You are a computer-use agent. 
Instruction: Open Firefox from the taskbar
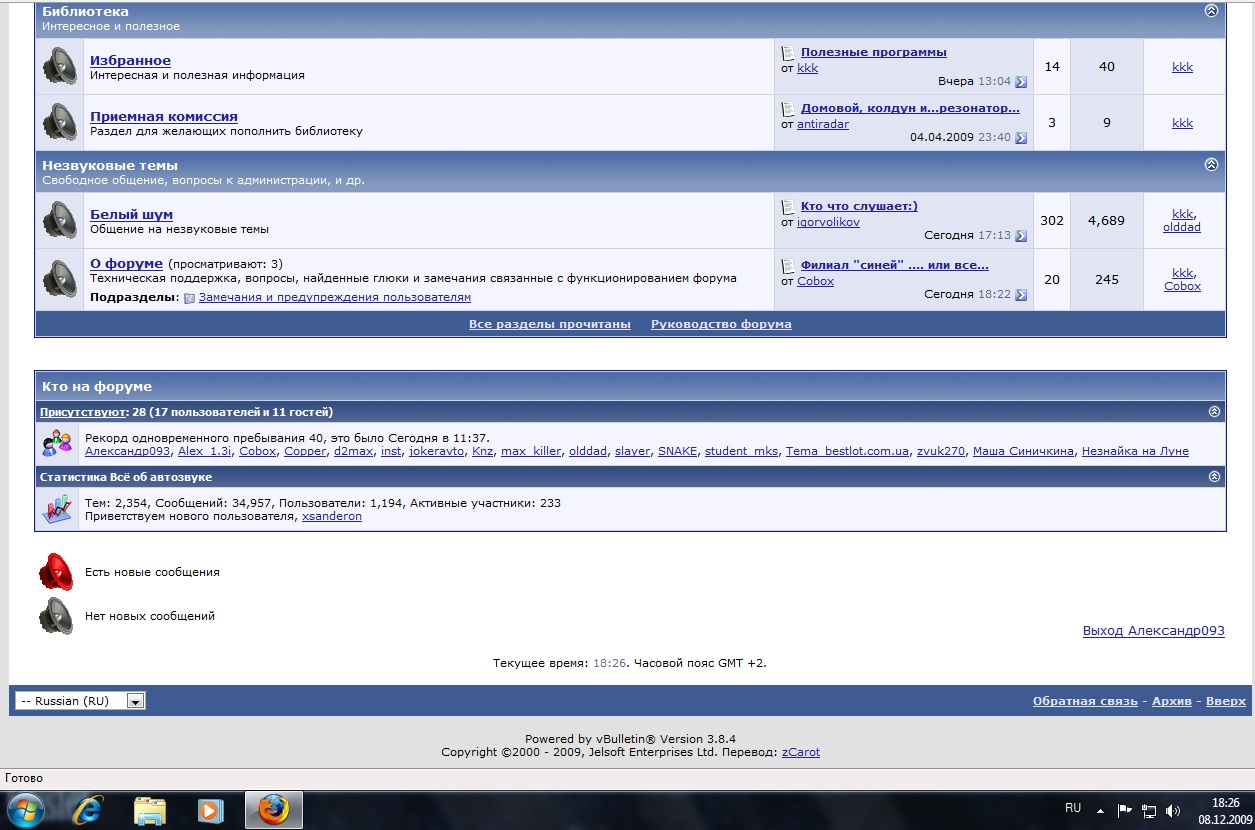coord(273,809)
